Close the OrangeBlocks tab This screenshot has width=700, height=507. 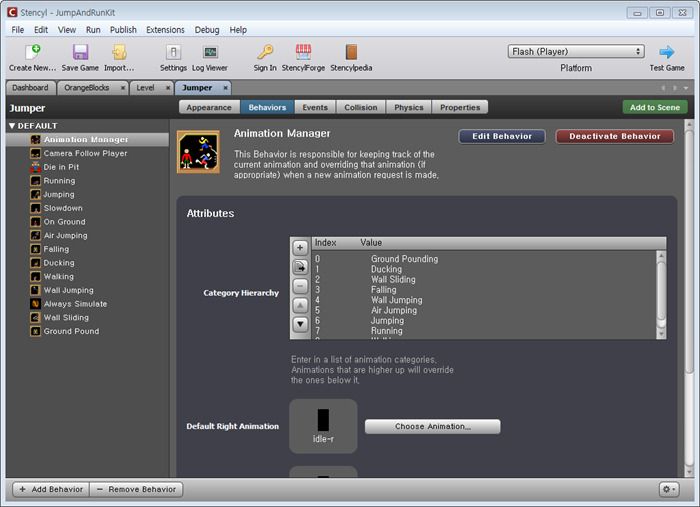coord(123,88)
